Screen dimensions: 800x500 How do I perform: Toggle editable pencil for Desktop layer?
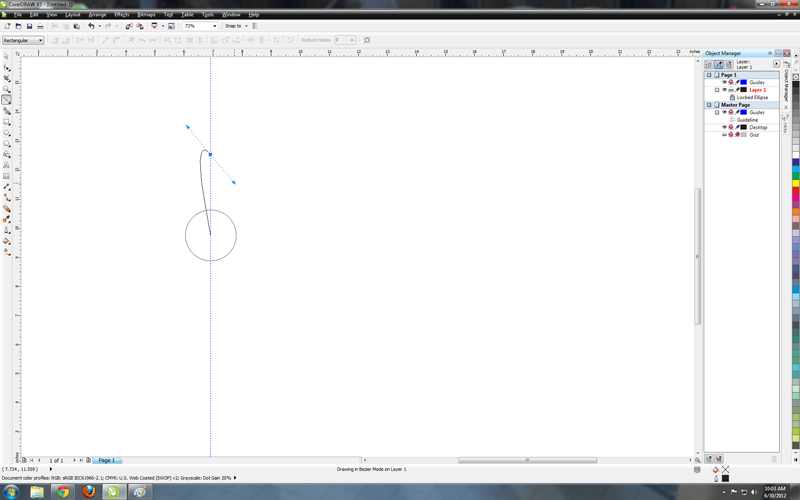tap(737, 127)
